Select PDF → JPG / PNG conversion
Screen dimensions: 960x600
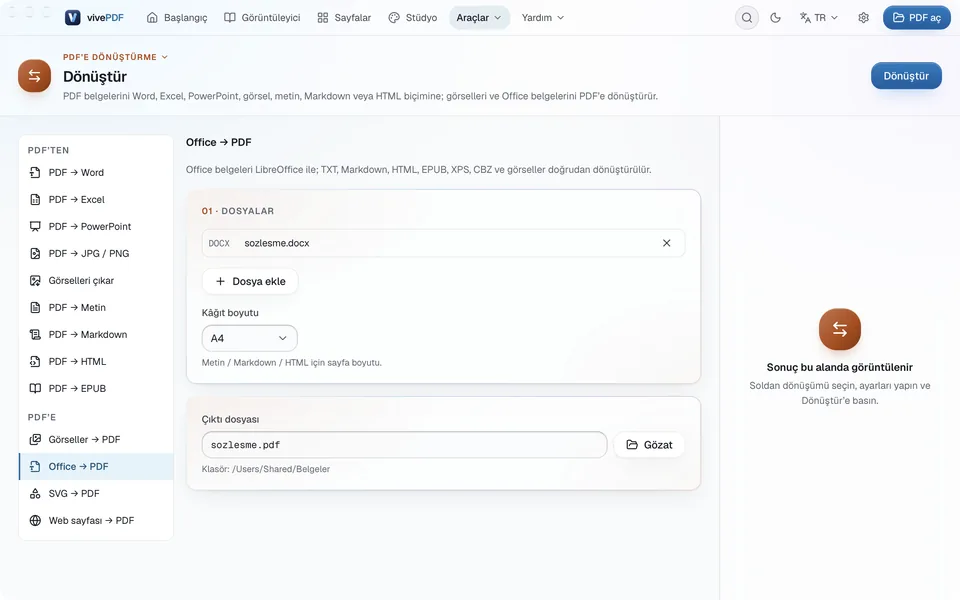[96, 253]
